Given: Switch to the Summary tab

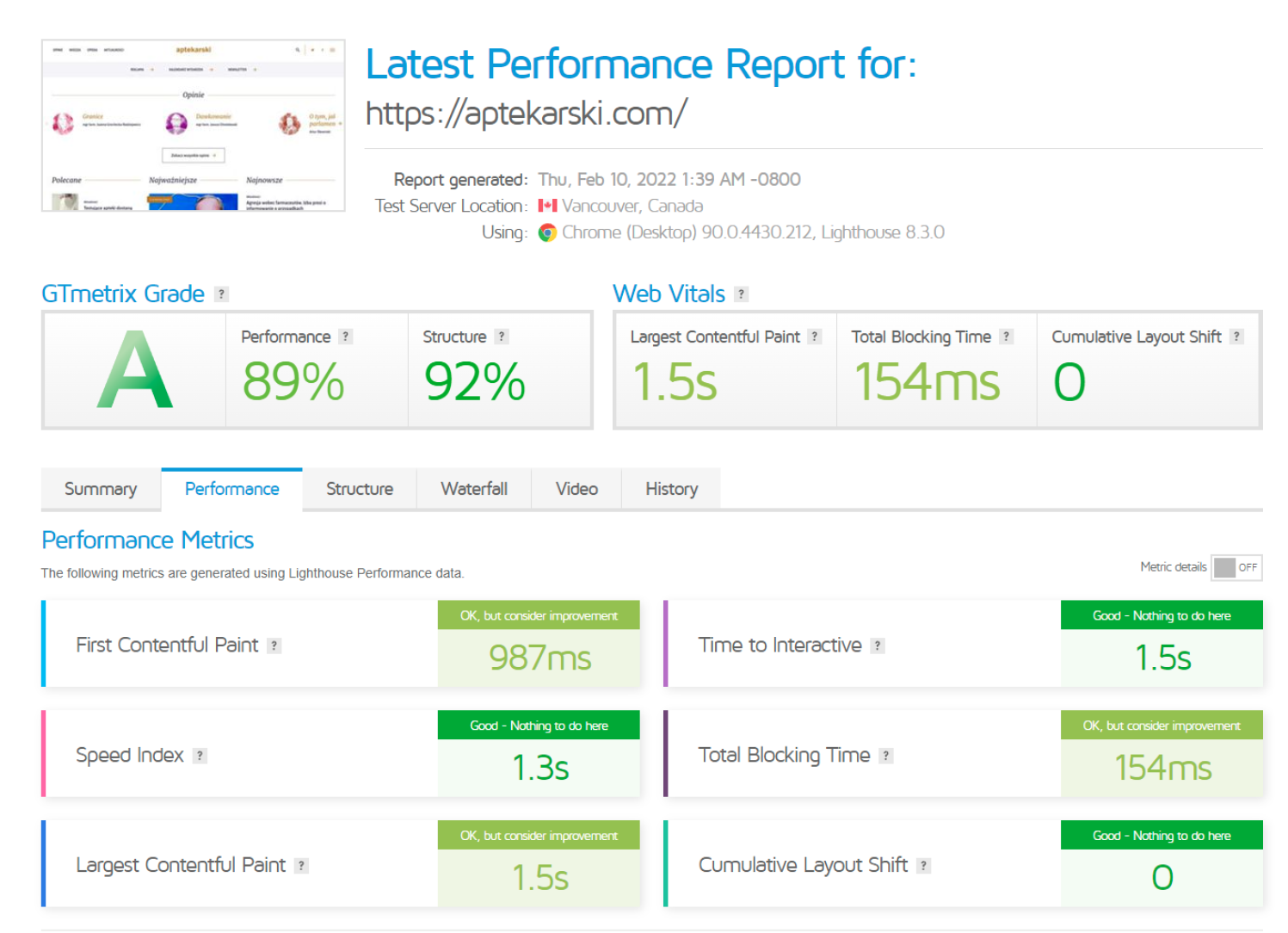Looking at the screenshot, I should 101,489.
